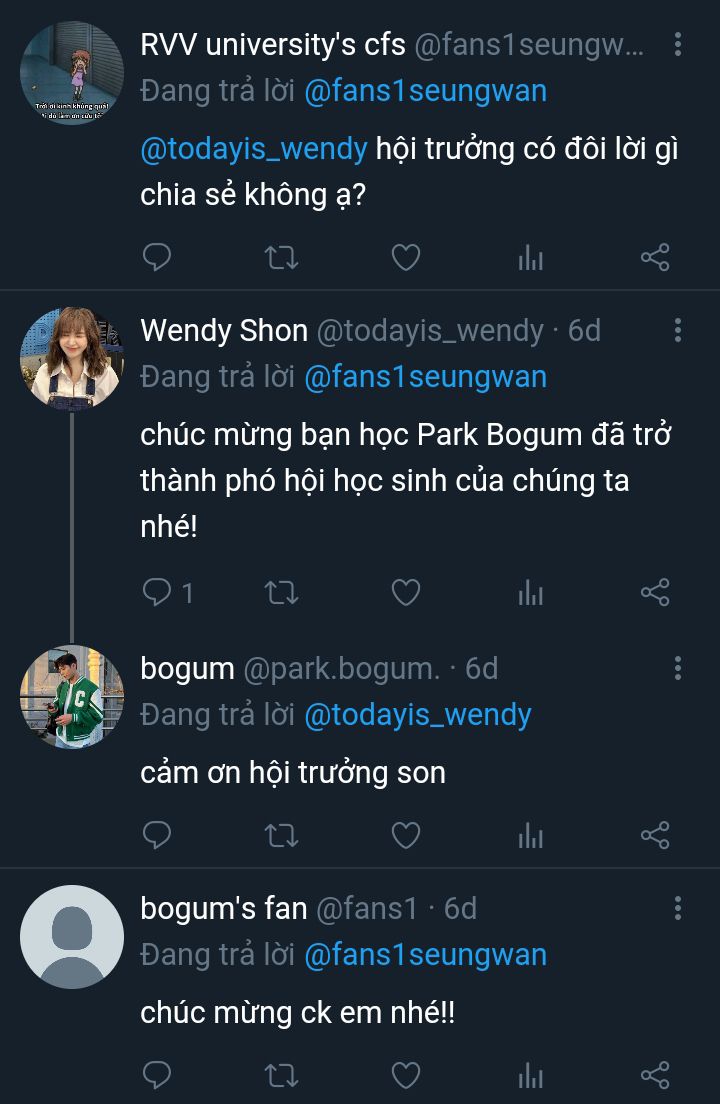The image size is (720, 1104).
Task: Like bogum's thank-you reply
Action: [405, 835]
